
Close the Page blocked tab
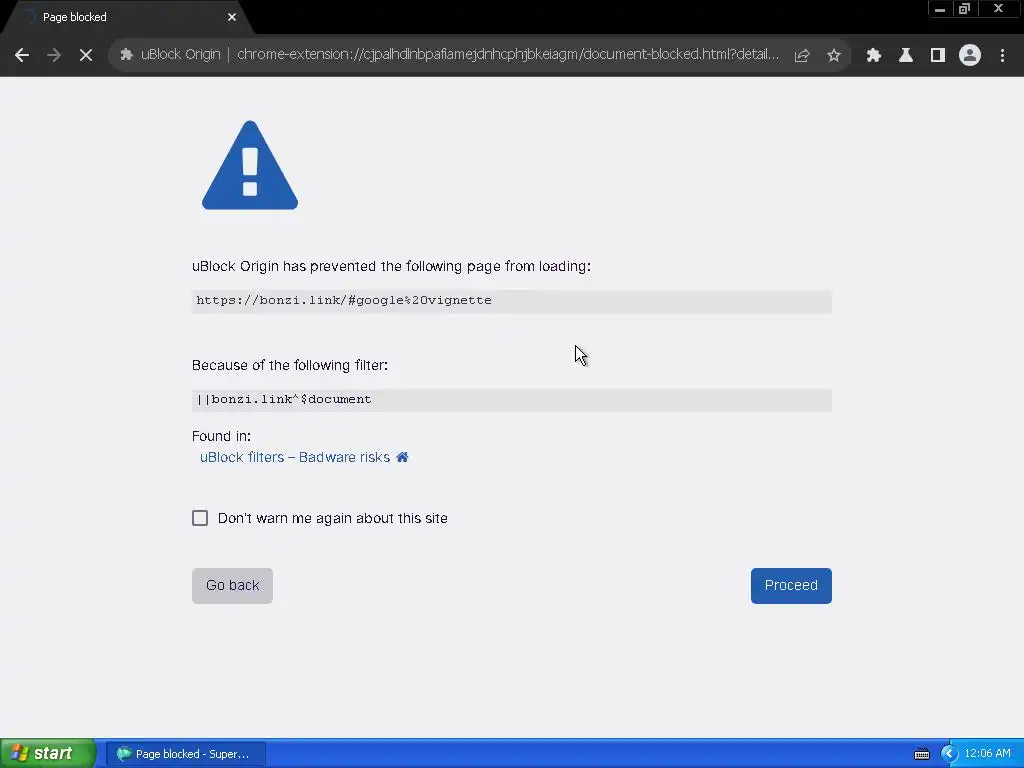[232, 17]
